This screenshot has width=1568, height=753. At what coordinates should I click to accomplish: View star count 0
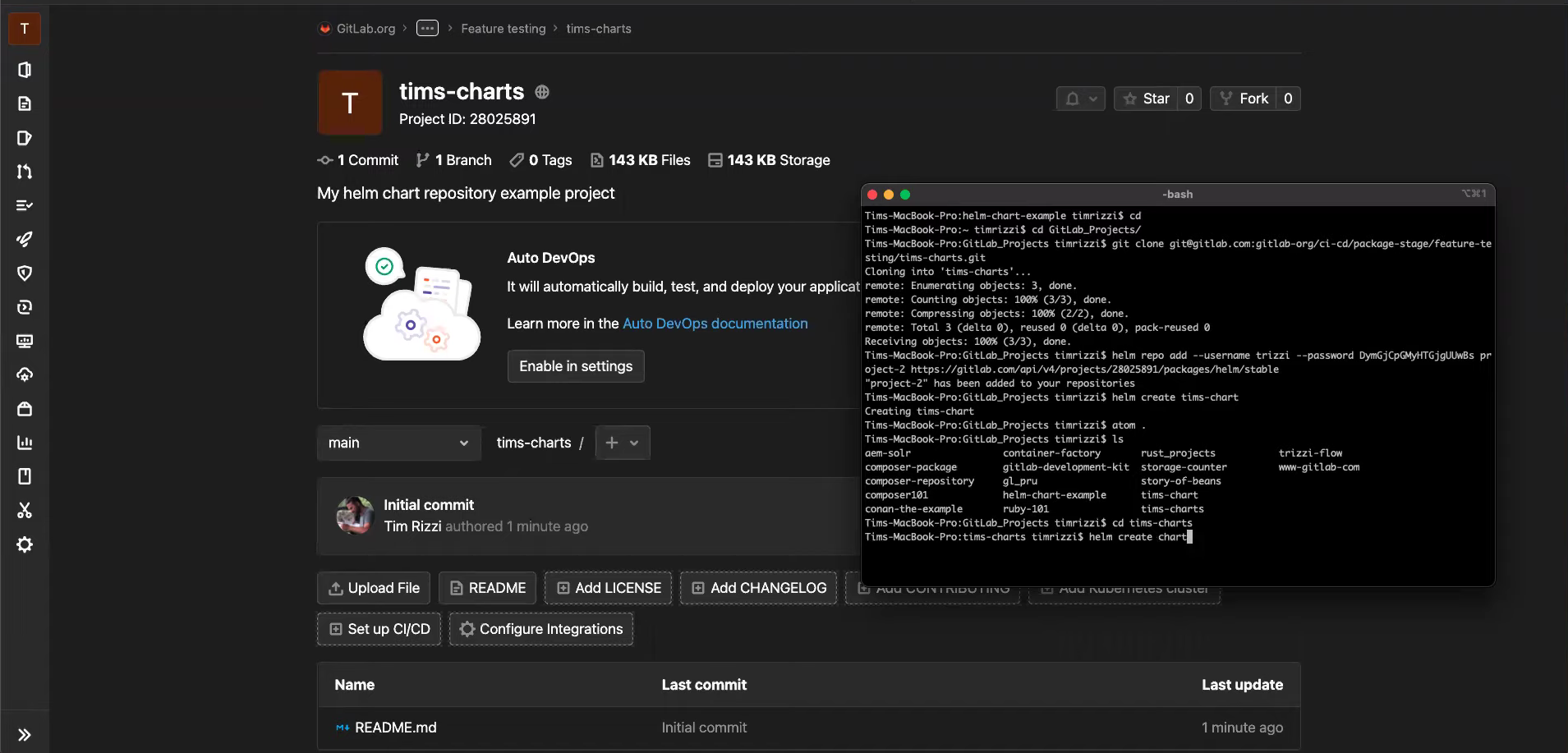click(x=1189, y=99)
